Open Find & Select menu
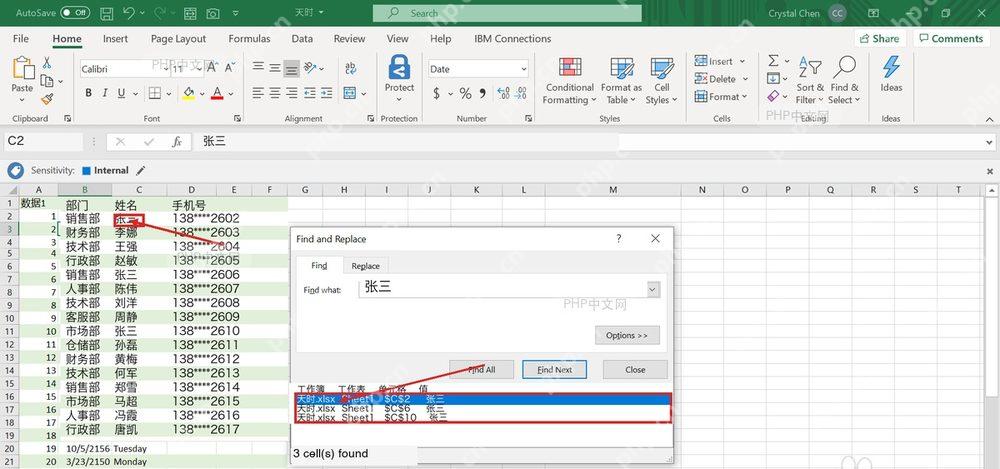This screenshot has width=1000, height=469. [845, 80]
